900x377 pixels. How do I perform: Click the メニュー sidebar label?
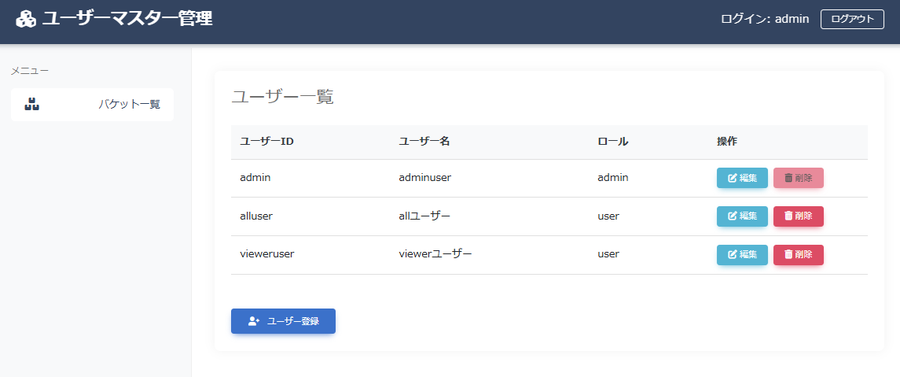click(x=30, y=71)
